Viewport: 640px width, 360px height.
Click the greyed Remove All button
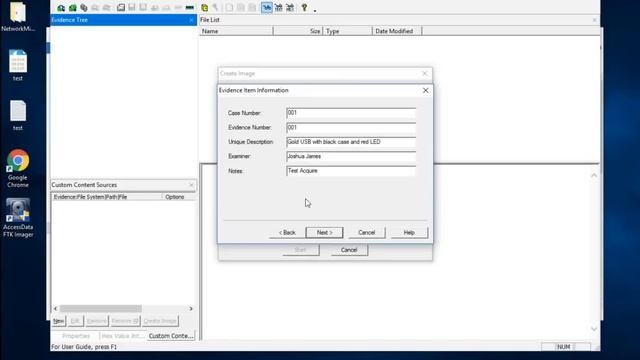click(x=125, y=321)
